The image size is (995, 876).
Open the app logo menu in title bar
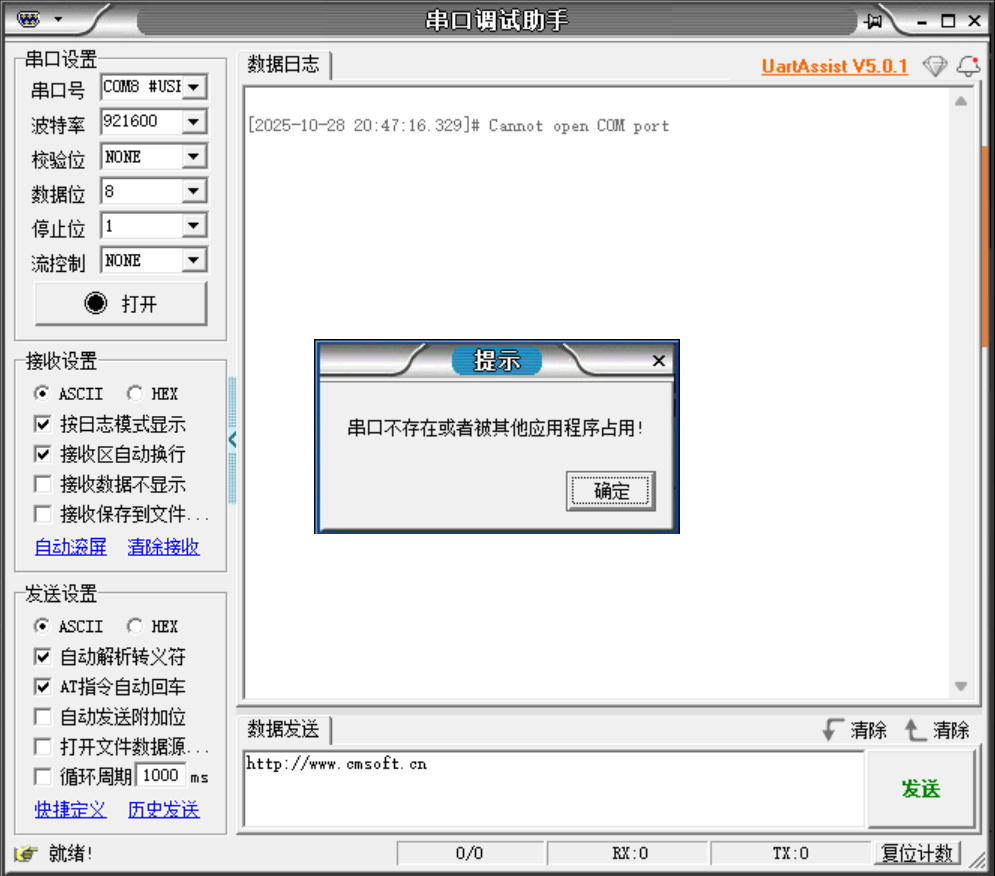(28, 19)
